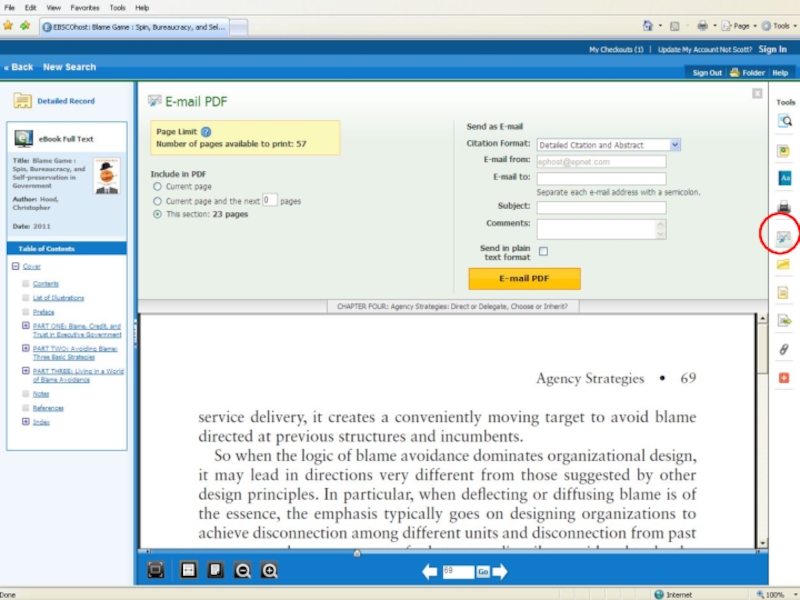Enable 'Send in plain text format' checkbox
This screenshot has height=600, width=800.
click(x=543, y=251)
